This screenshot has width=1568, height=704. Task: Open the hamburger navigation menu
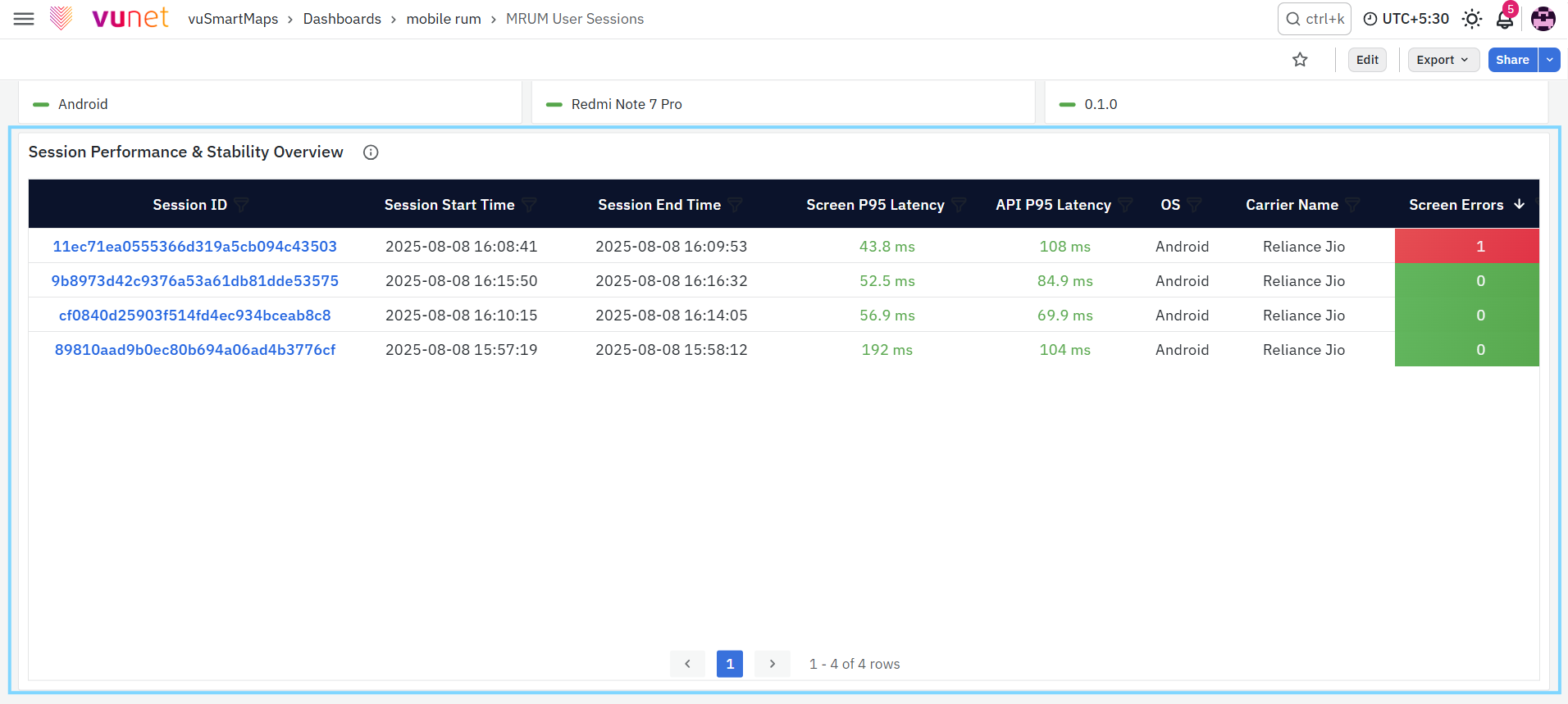point(24,19)
